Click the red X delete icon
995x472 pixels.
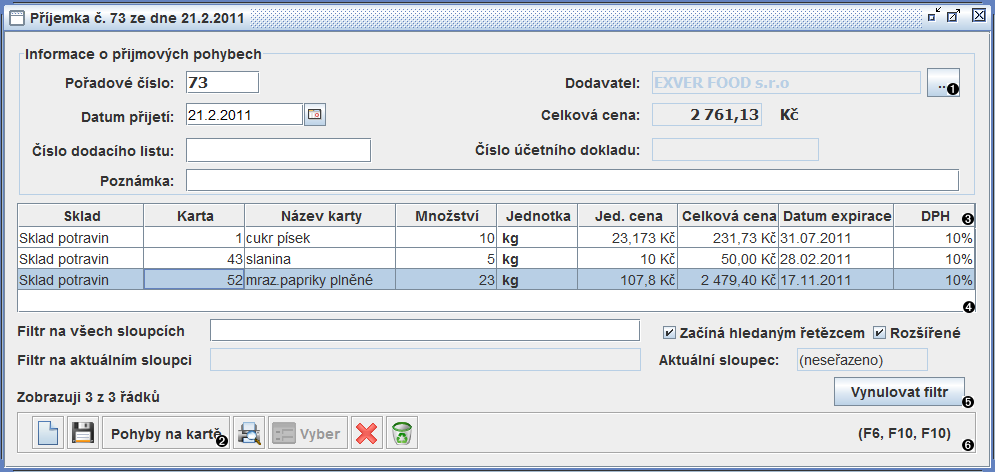[367, 434]
